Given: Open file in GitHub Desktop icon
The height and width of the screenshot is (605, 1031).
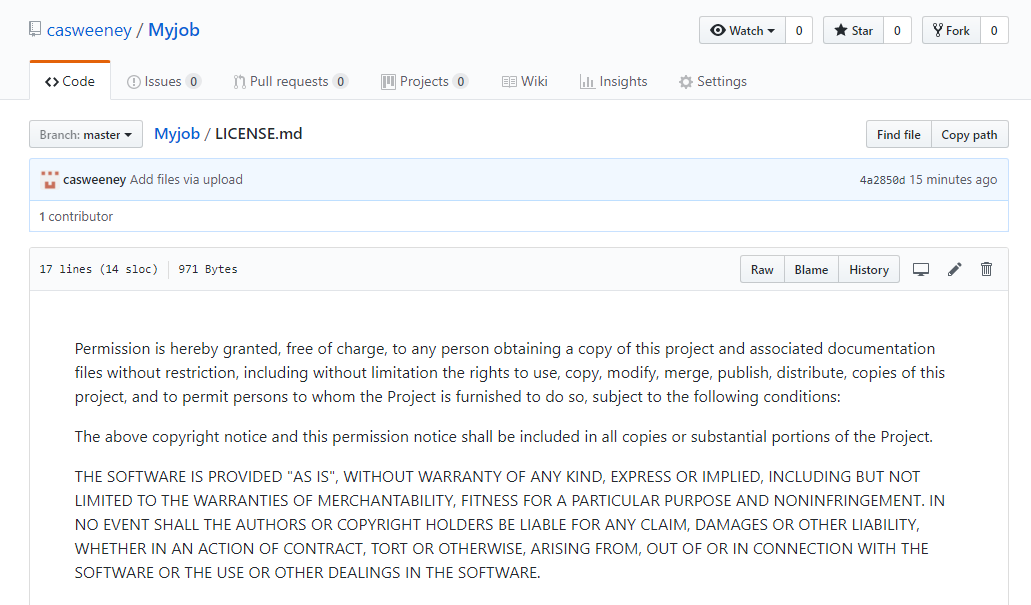Looking at the screenshot, I should coord(921,269).
